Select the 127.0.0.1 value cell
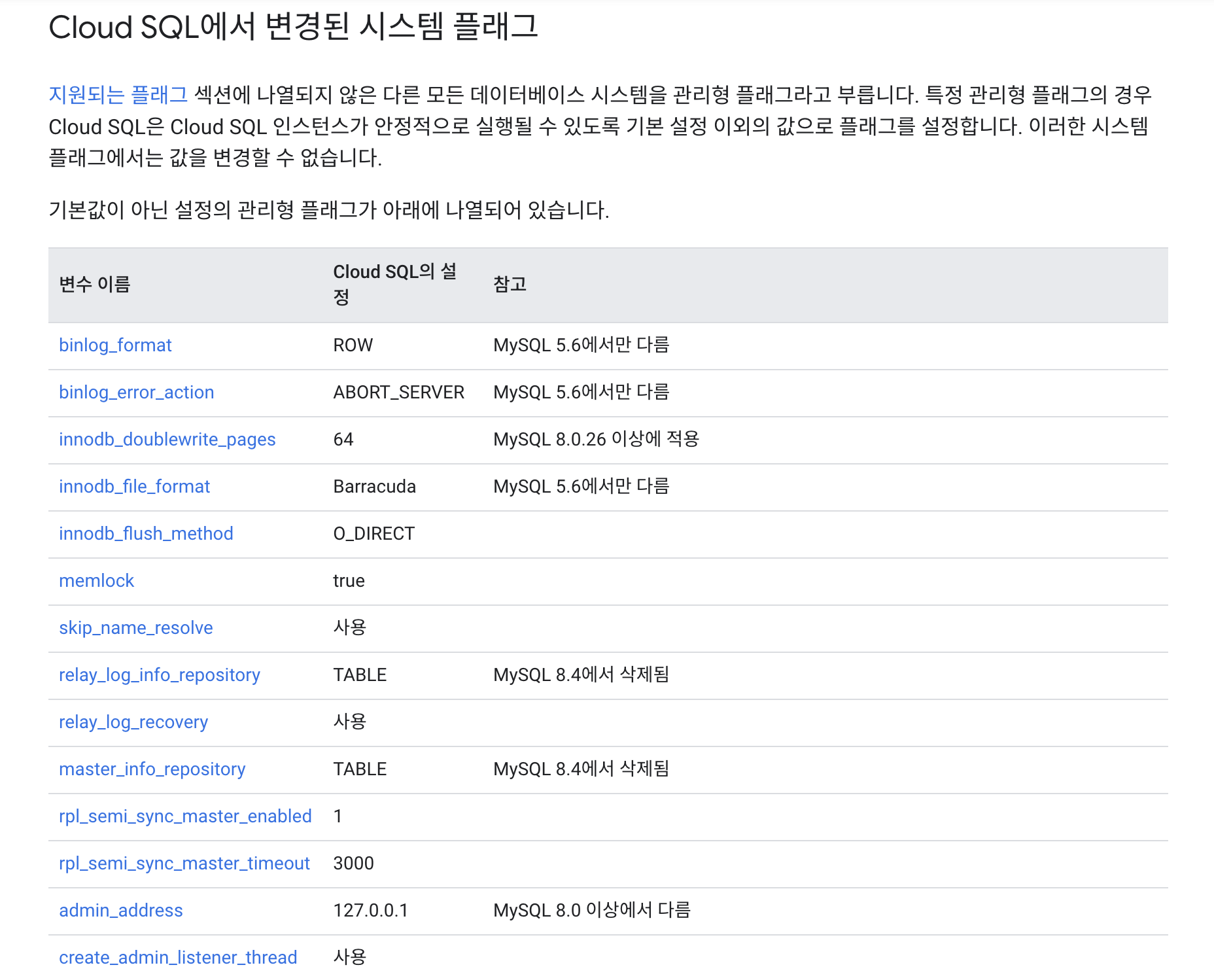The height and width of the screenshot is (980, 1214). (371, 911)
